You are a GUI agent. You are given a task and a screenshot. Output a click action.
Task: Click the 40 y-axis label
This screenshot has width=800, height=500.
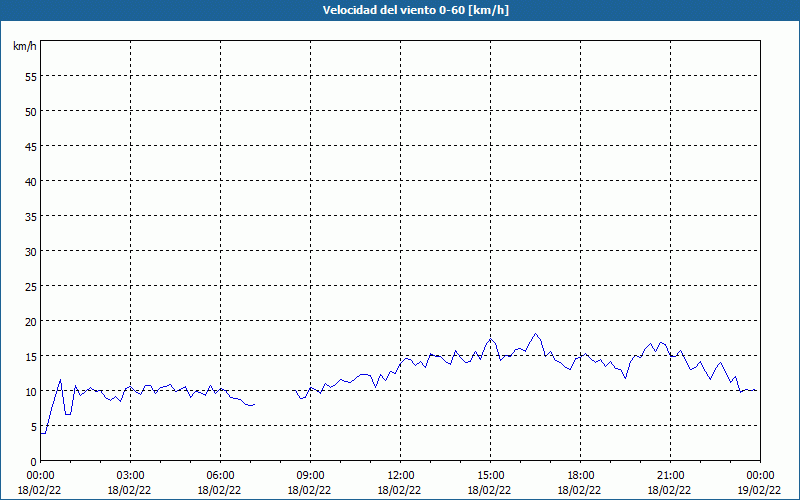[31, 182]
